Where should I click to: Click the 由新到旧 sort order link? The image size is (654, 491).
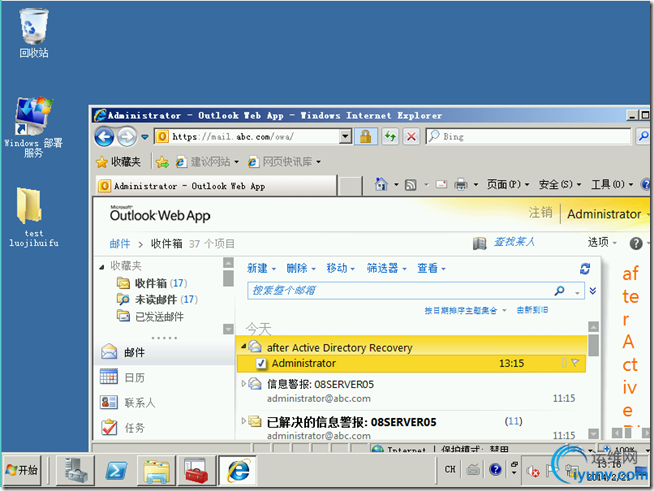point(532,310)
